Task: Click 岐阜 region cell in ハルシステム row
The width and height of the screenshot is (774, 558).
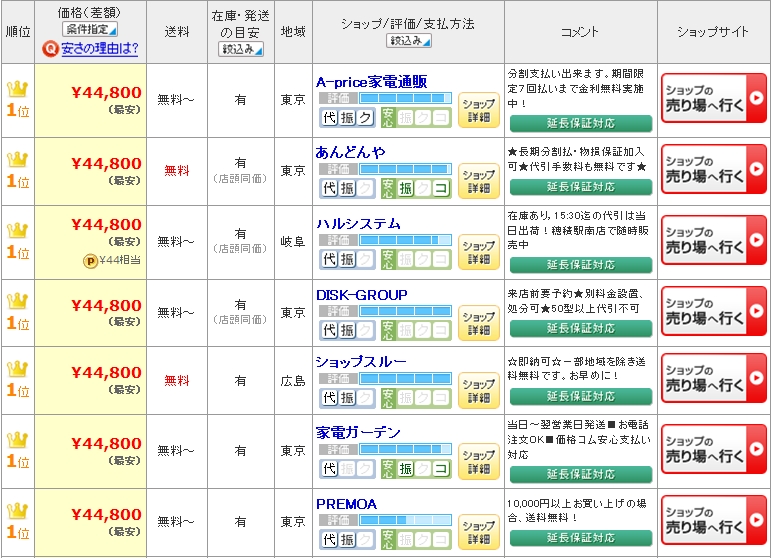Action: [x=293, y=242]
